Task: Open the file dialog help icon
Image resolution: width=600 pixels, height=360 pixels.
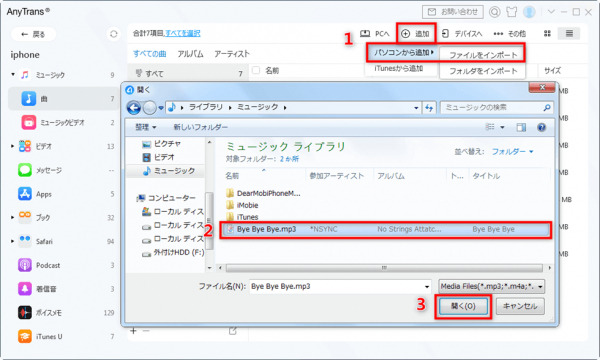Action: tap(541, 127)
